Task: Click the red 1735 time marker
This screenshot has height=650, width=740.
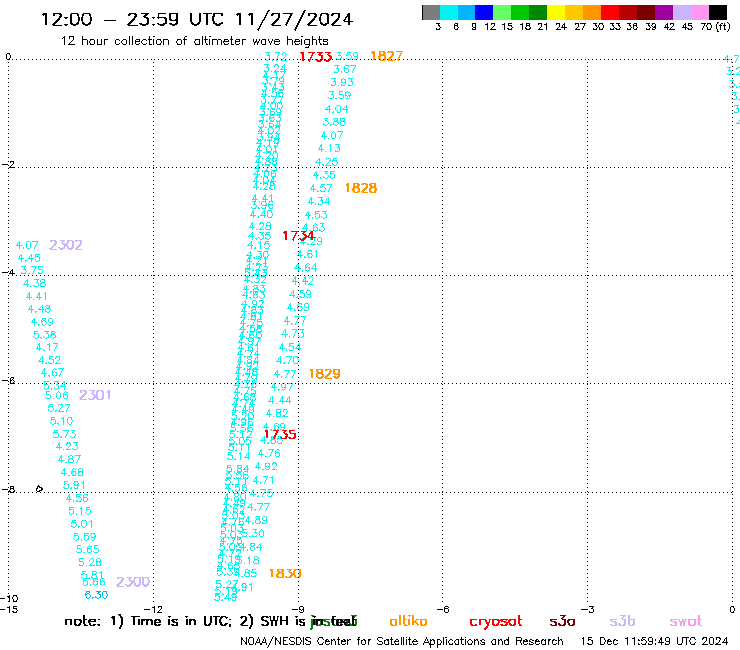Action: [x=280, y=435]
